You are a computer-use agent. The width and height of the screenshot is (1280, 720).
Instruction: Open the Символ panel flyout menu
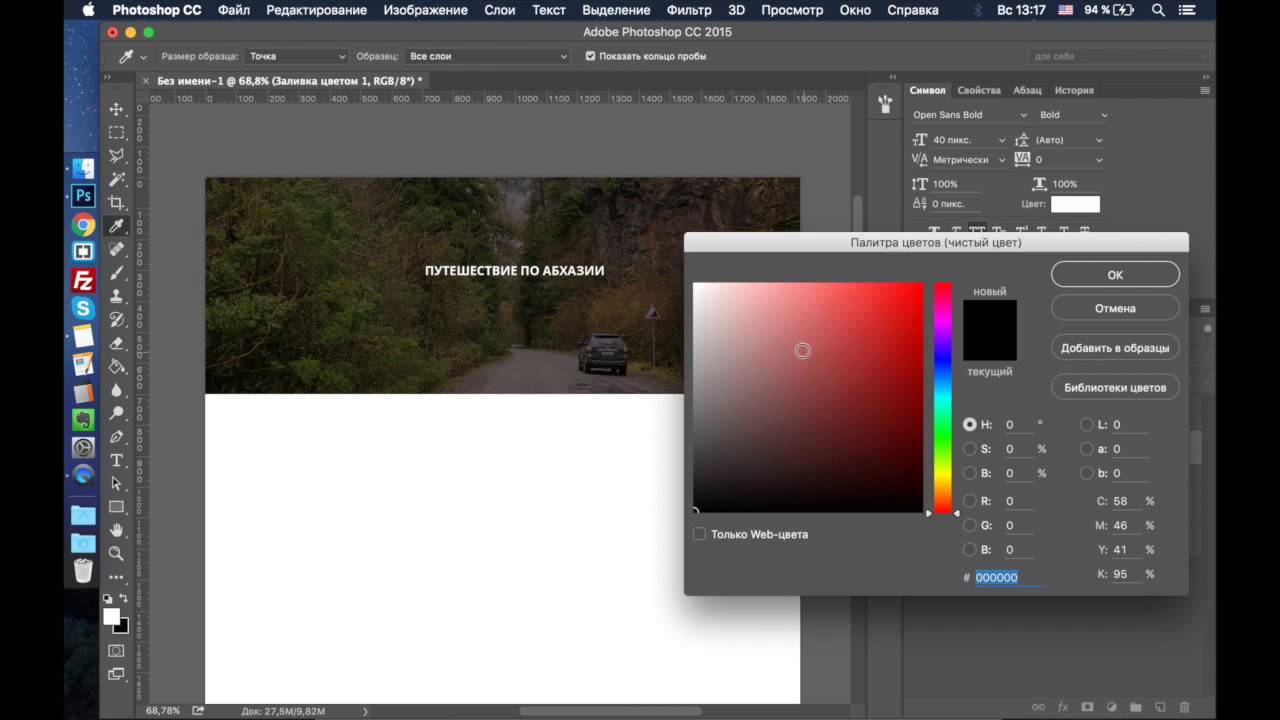1205,90
